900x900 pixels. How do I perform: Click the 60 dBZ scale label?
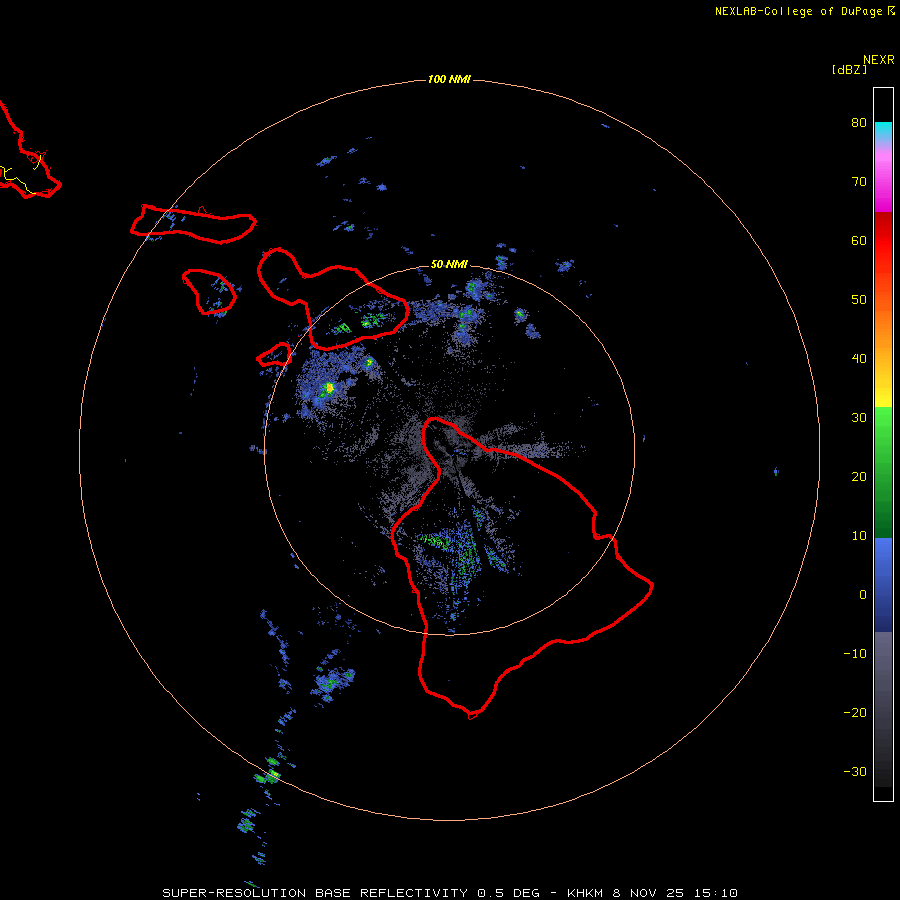(x=859, y=241)
